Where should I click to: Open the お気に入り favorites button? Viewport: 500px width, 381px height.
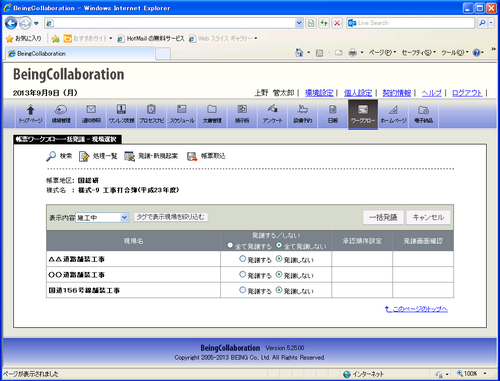pyautogui.click(x=24, y=39)
